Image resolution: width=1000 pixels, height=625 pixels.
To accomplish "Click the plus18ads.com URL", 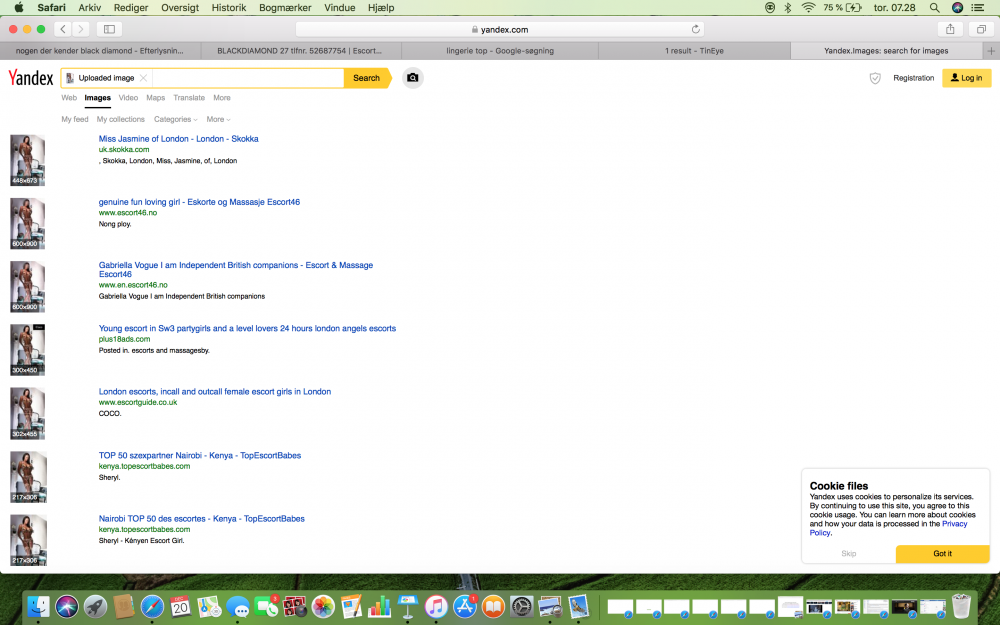I will pos(124,339).
